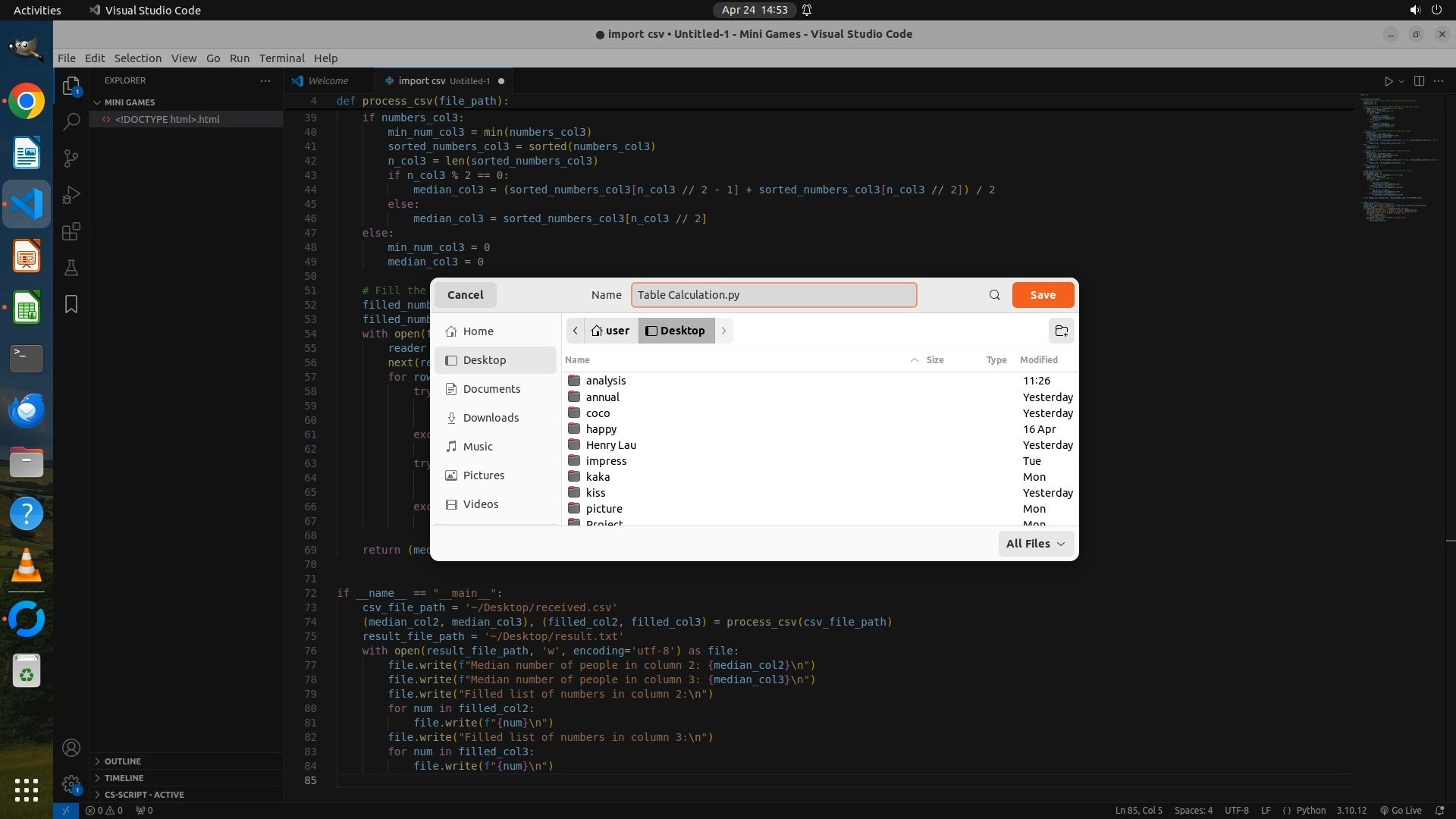Select Documents in dialog sidebar

pos(491,389)
